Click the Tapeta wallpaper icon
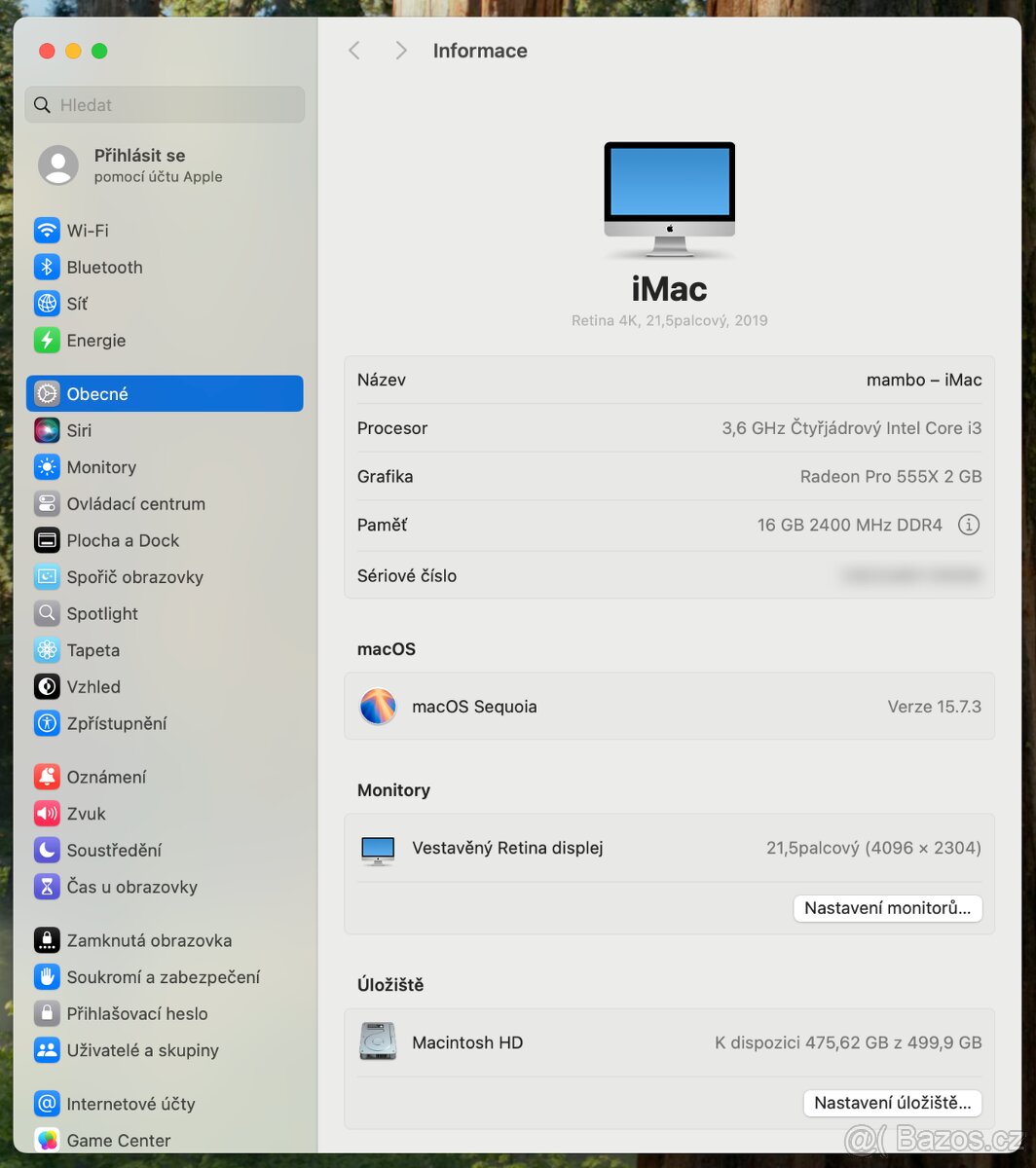The height and width of the screenshot is (1168, 1036). (x=47, y=650)
